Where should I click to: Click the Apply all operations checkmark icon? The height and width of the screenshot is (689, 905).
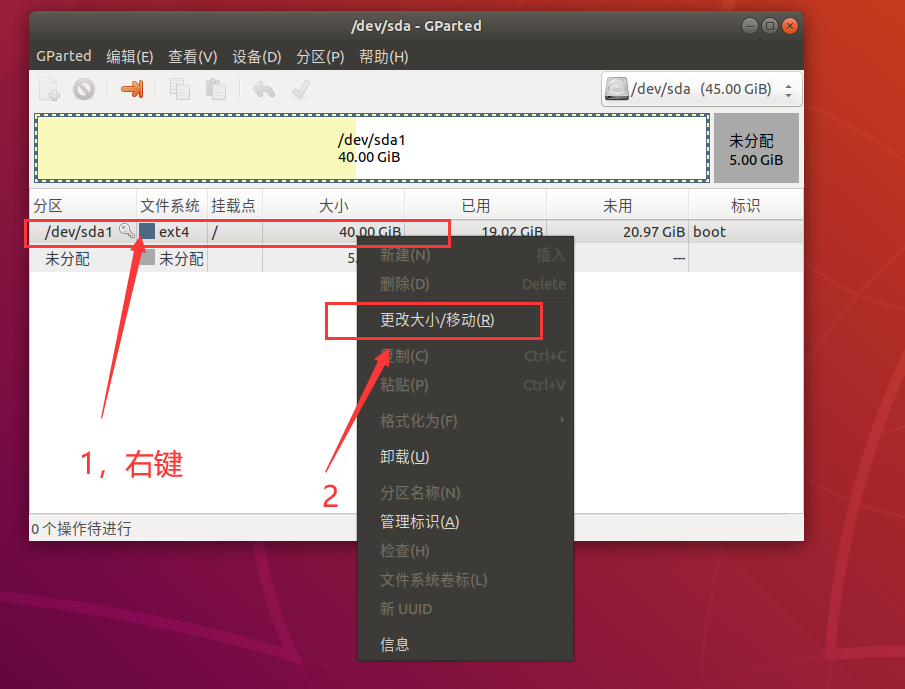[301, 89]
